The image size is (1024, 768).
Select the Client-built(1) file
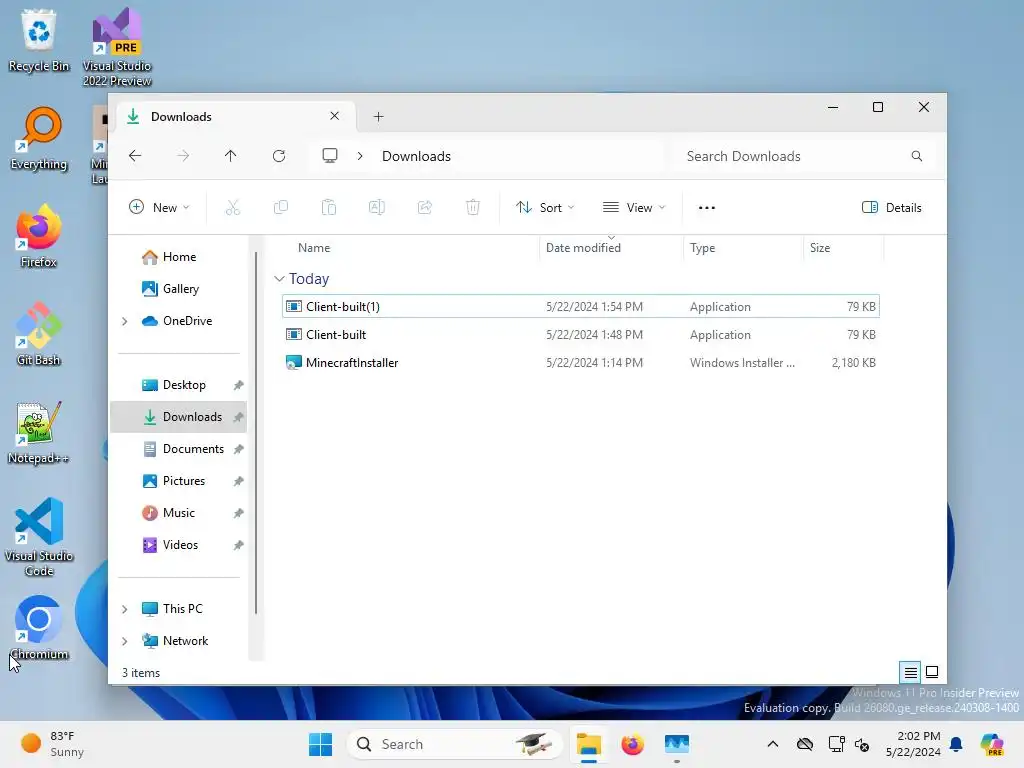point(581,307)
